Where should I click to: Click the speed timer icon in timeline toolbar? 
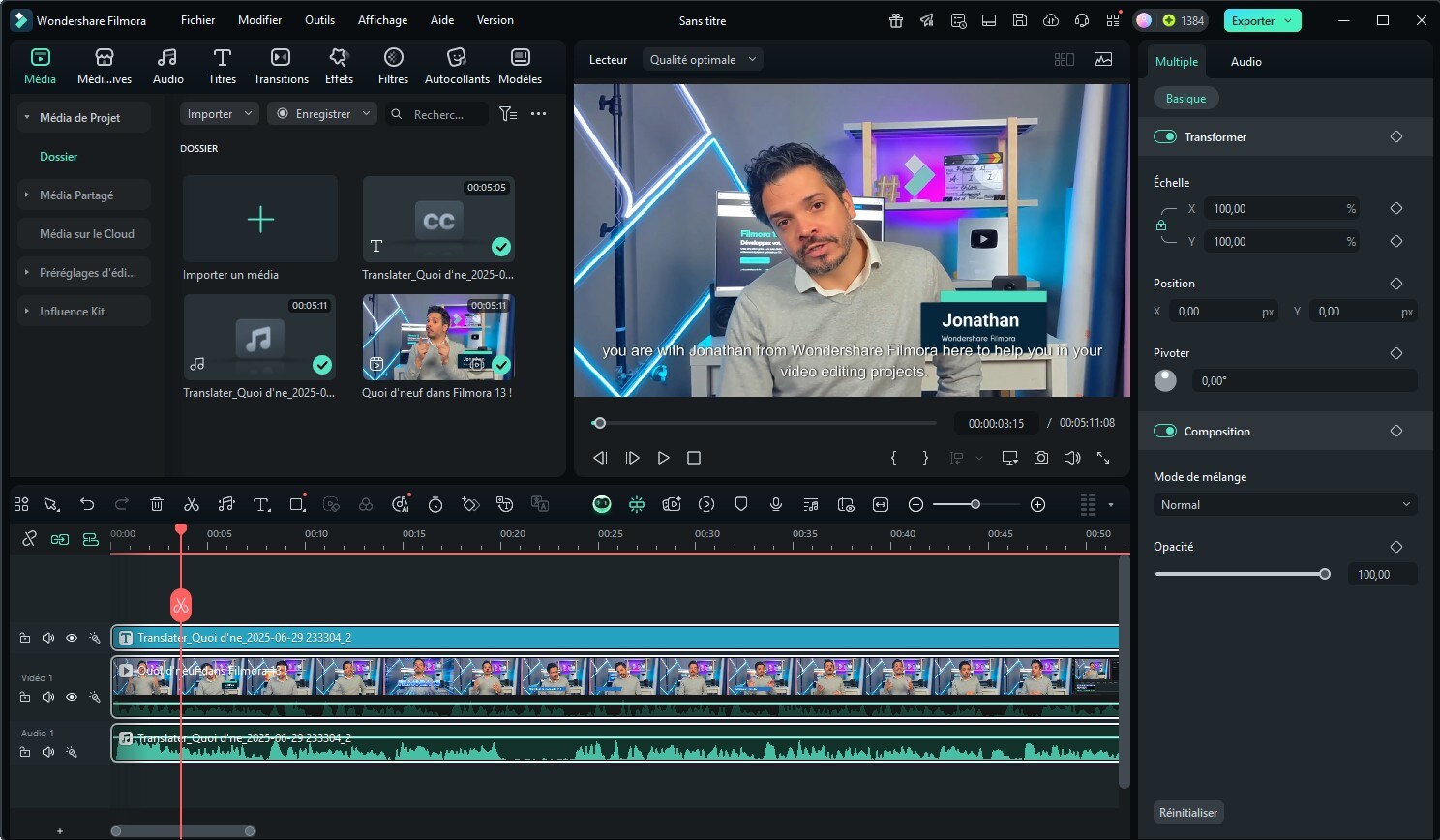coord(435,504)
